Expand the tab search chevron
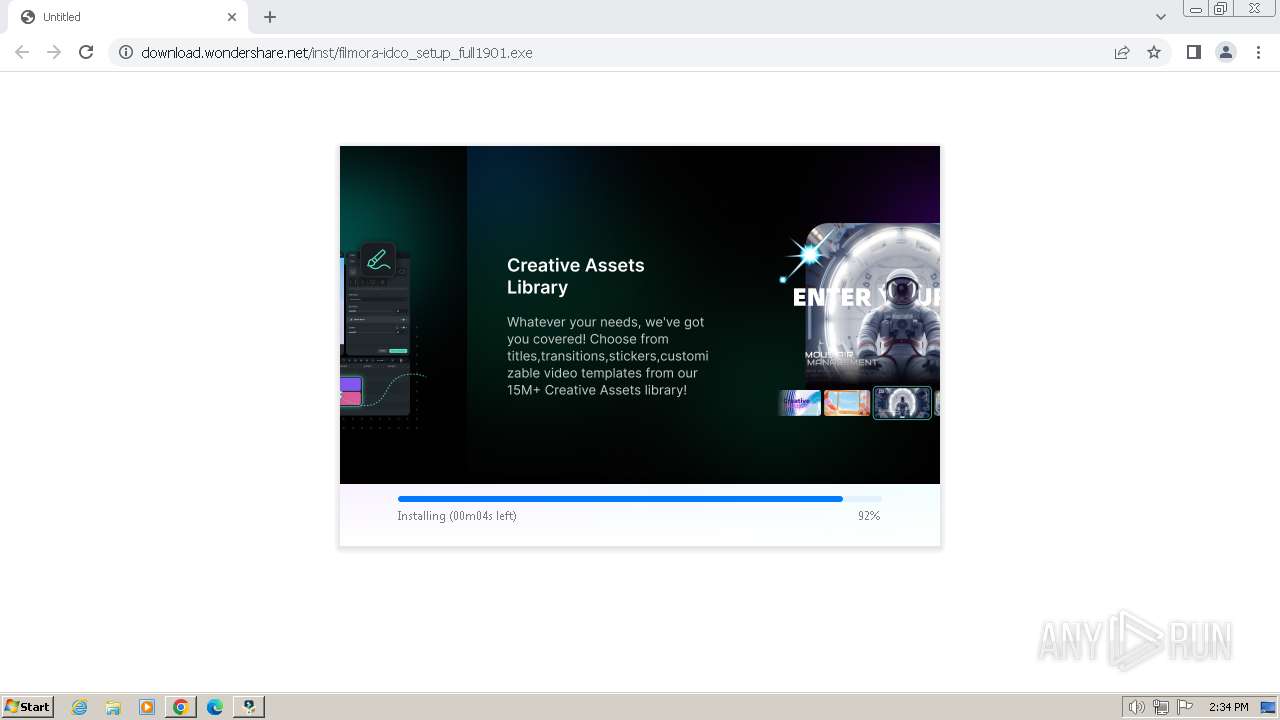This screenshot has height=720, width=1280. [1161, 17]
